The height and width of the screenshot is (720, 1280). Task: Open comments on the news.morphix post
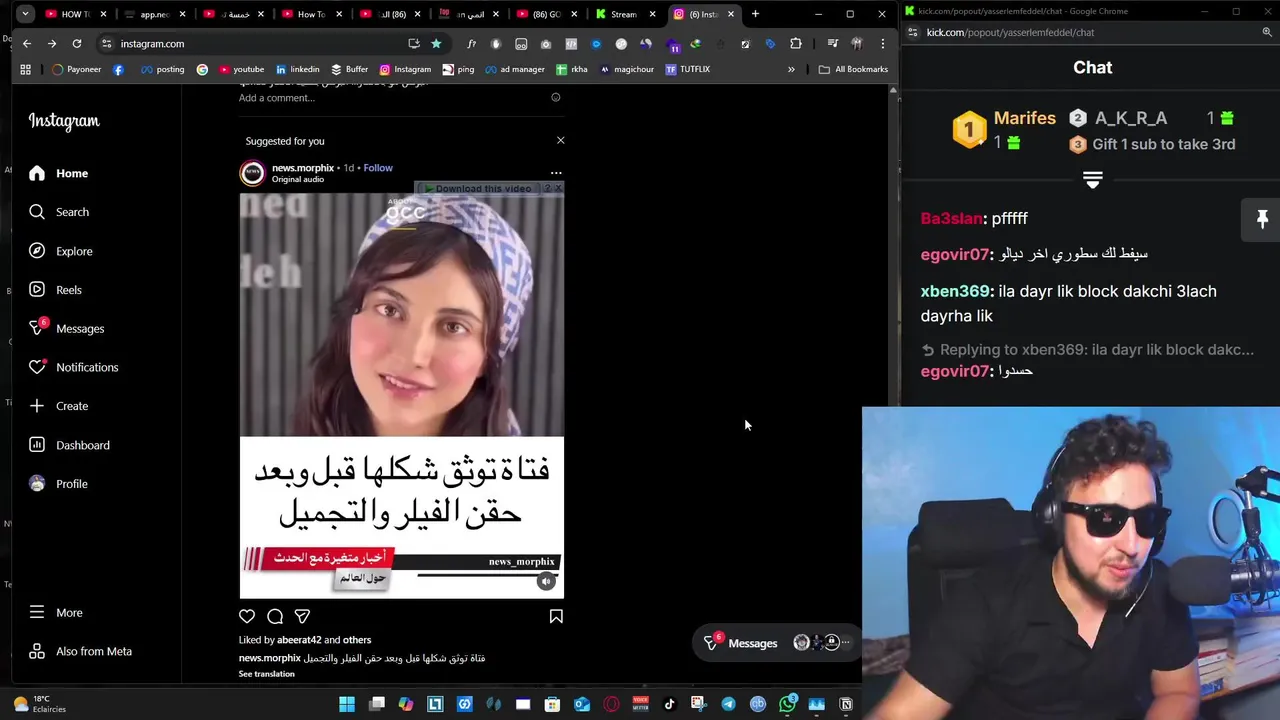pos(275,616)
